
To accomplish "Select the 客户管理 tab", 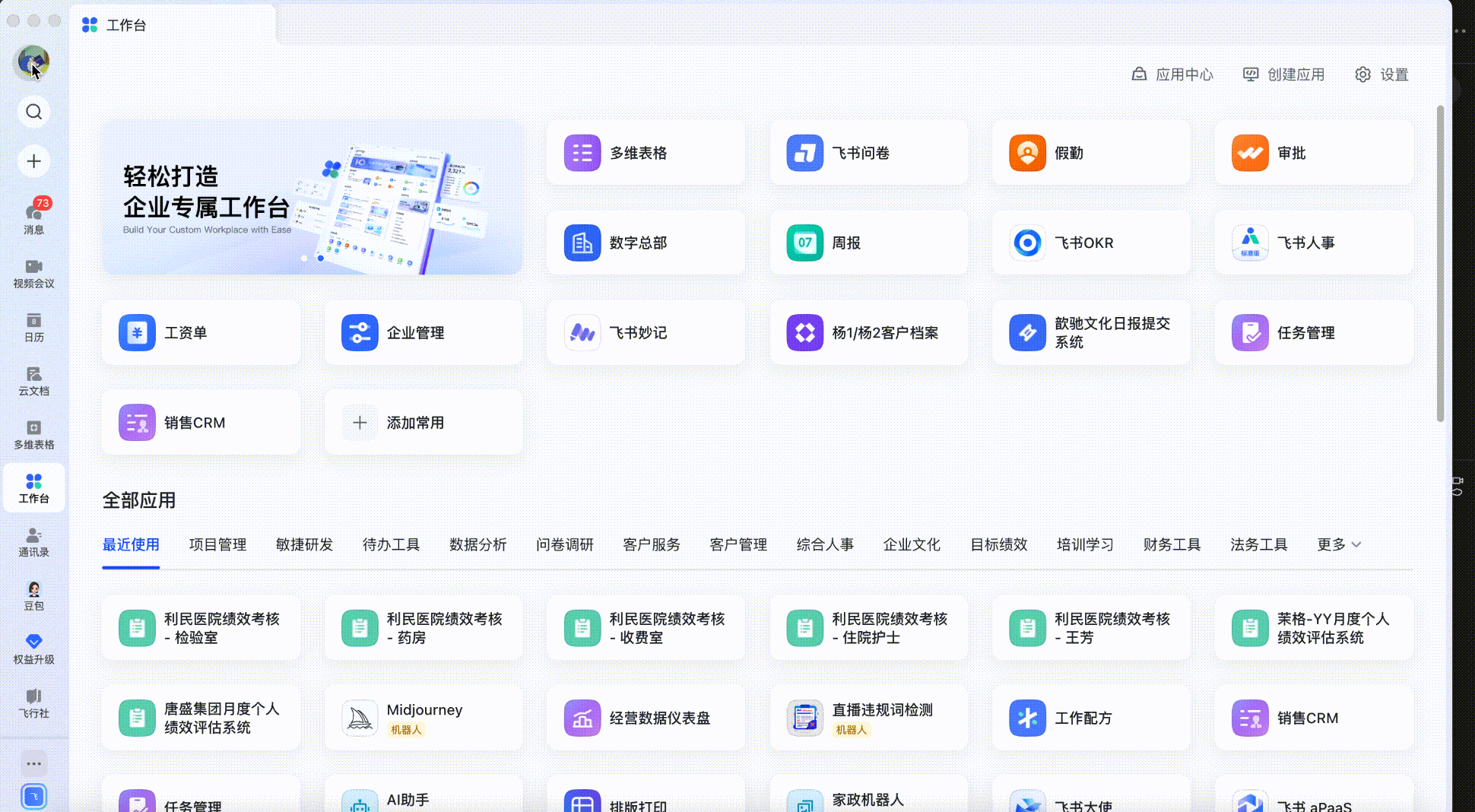I will click(738, 544).
